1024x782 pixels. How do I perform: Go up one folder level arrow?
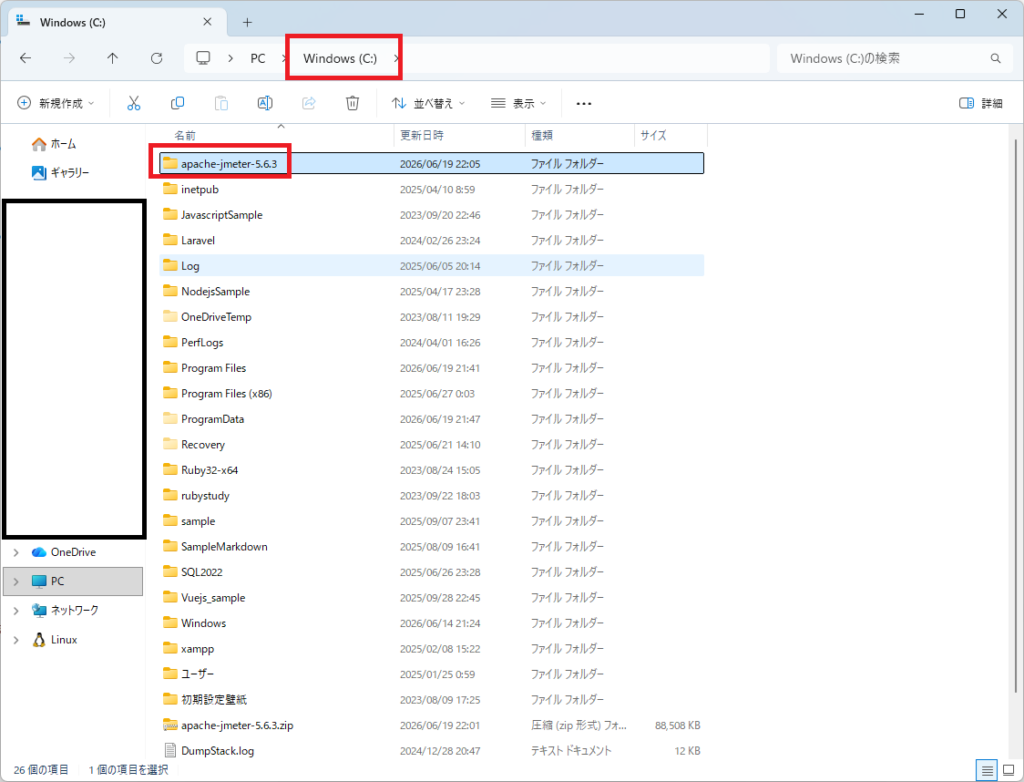tap(112, 58)
